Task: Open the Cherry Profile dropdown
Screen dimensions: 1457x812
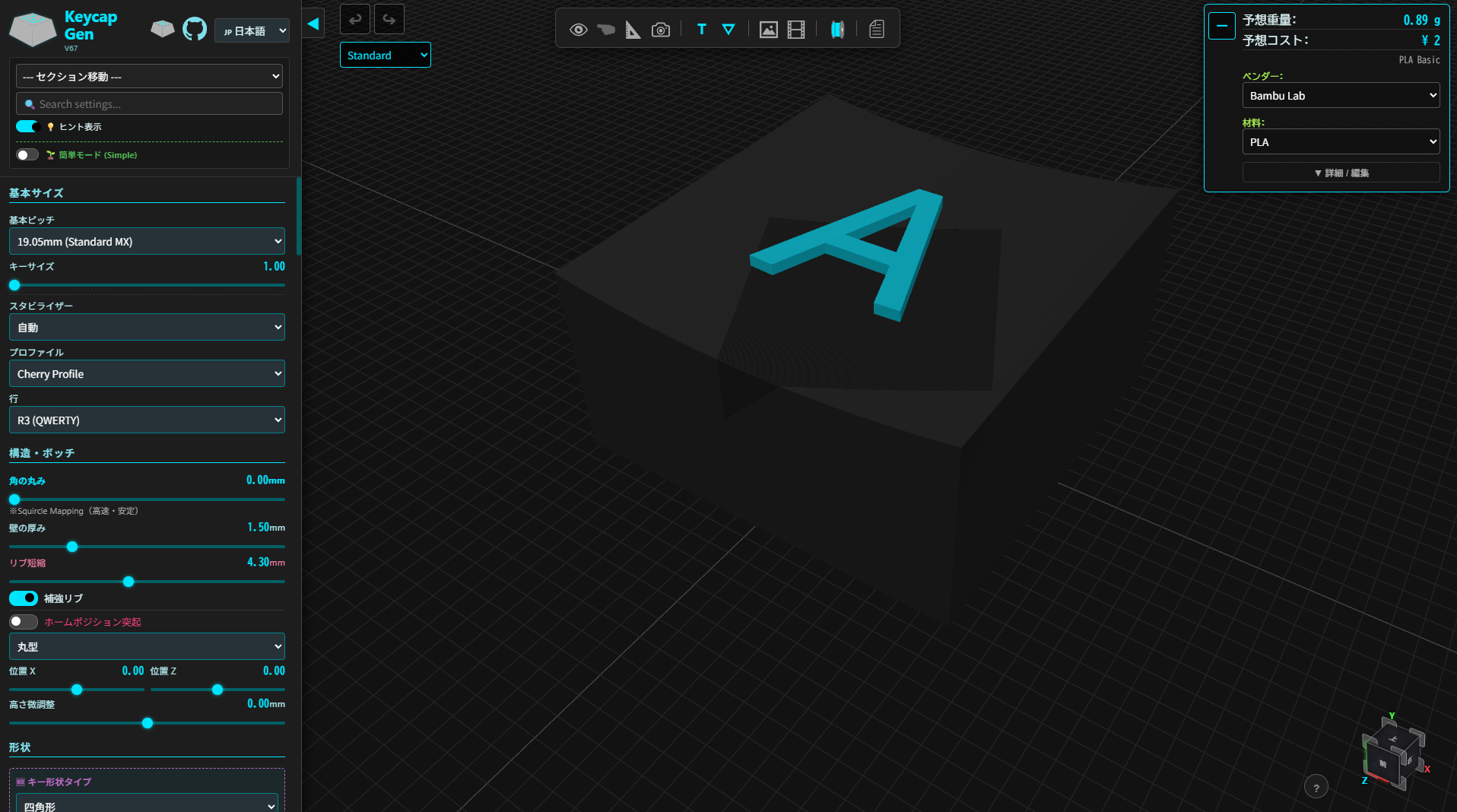Action: (147, 374)
